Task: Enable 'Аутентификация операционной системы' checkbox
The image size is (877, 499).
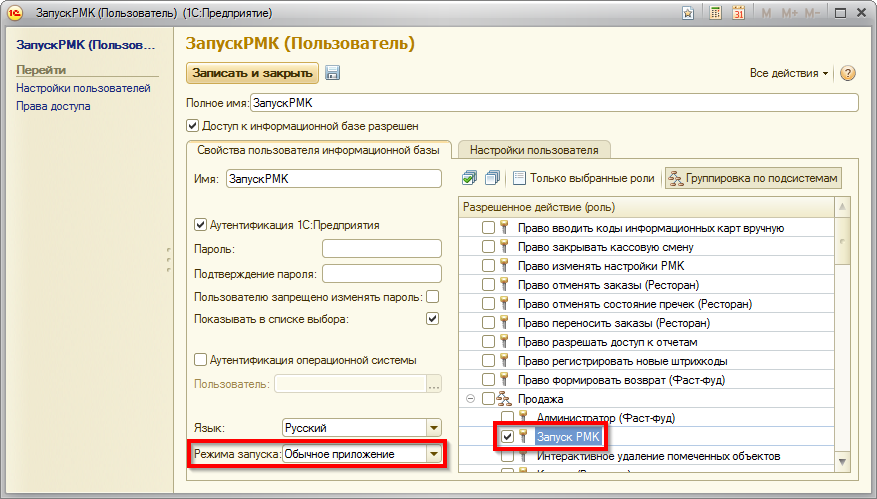Action: click(x=200, y=360)
